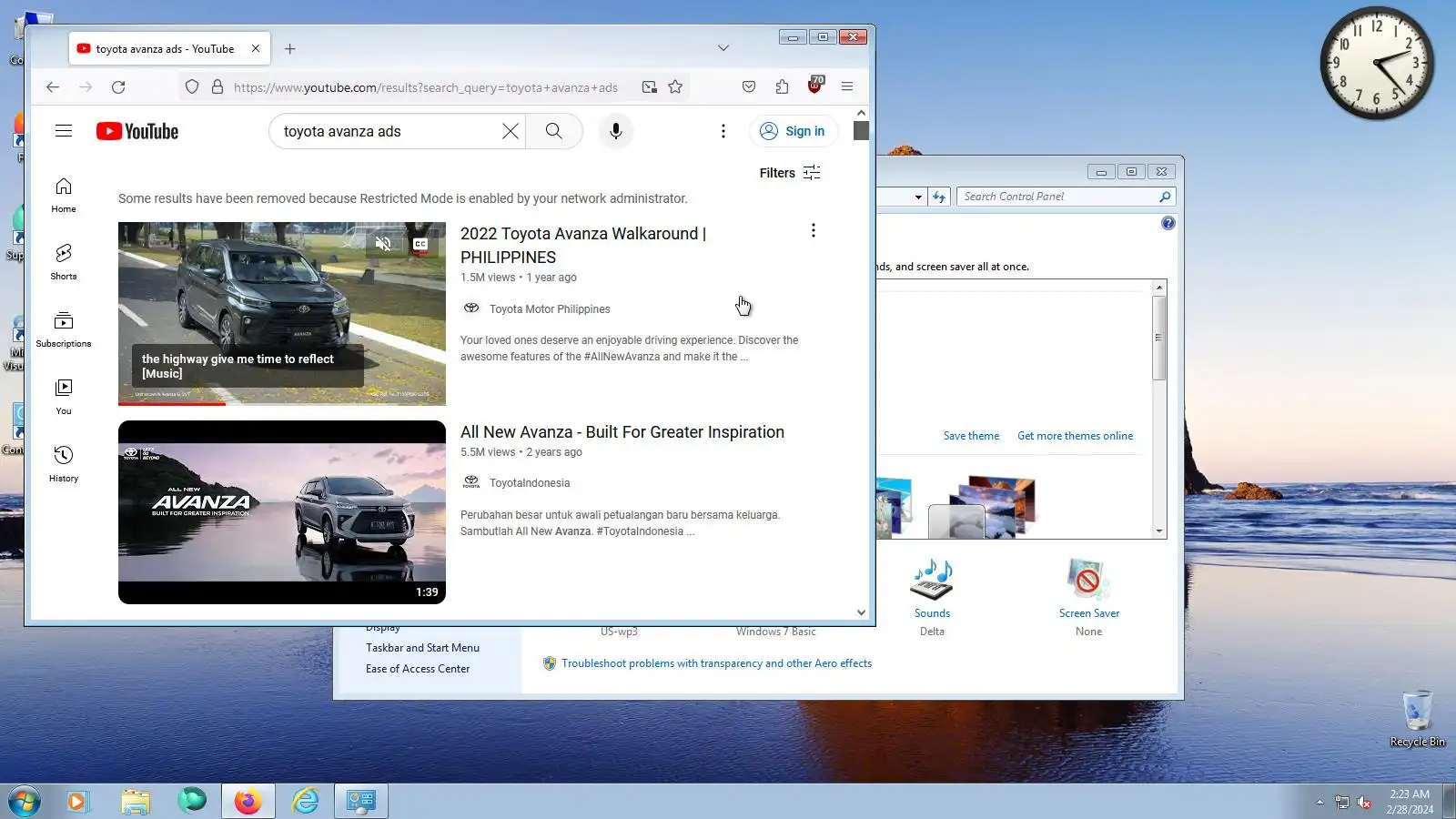Open a new Firefox tab

289,49
